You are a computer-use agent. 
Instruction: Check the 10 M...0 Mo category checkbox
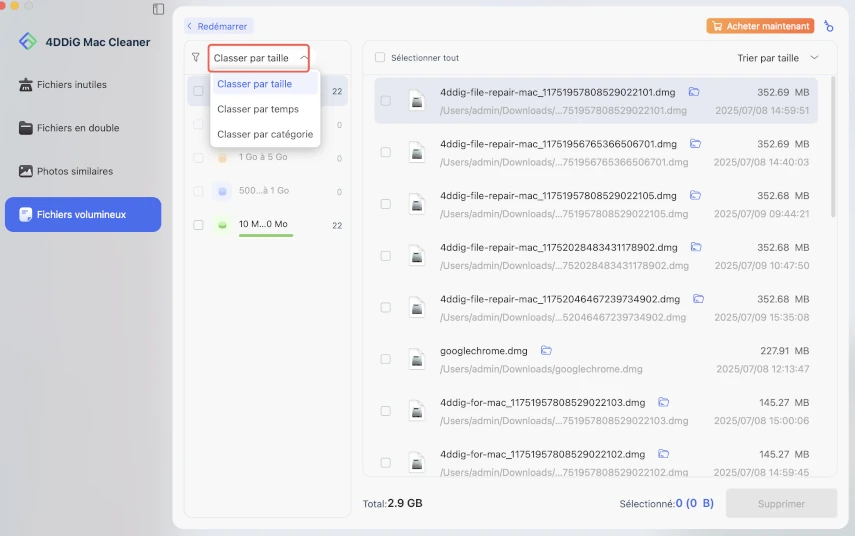point(198,225)
